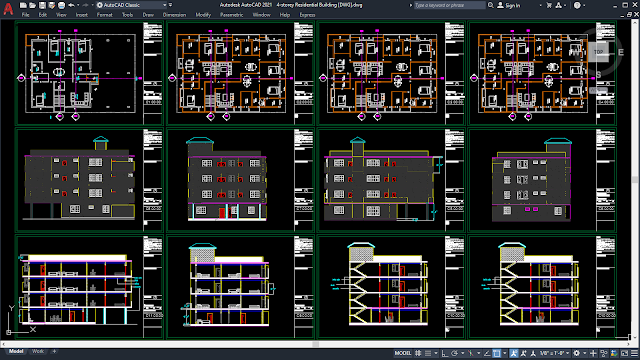Open the File menu
This screenshot has height=360, width=640.
(25, 15)
